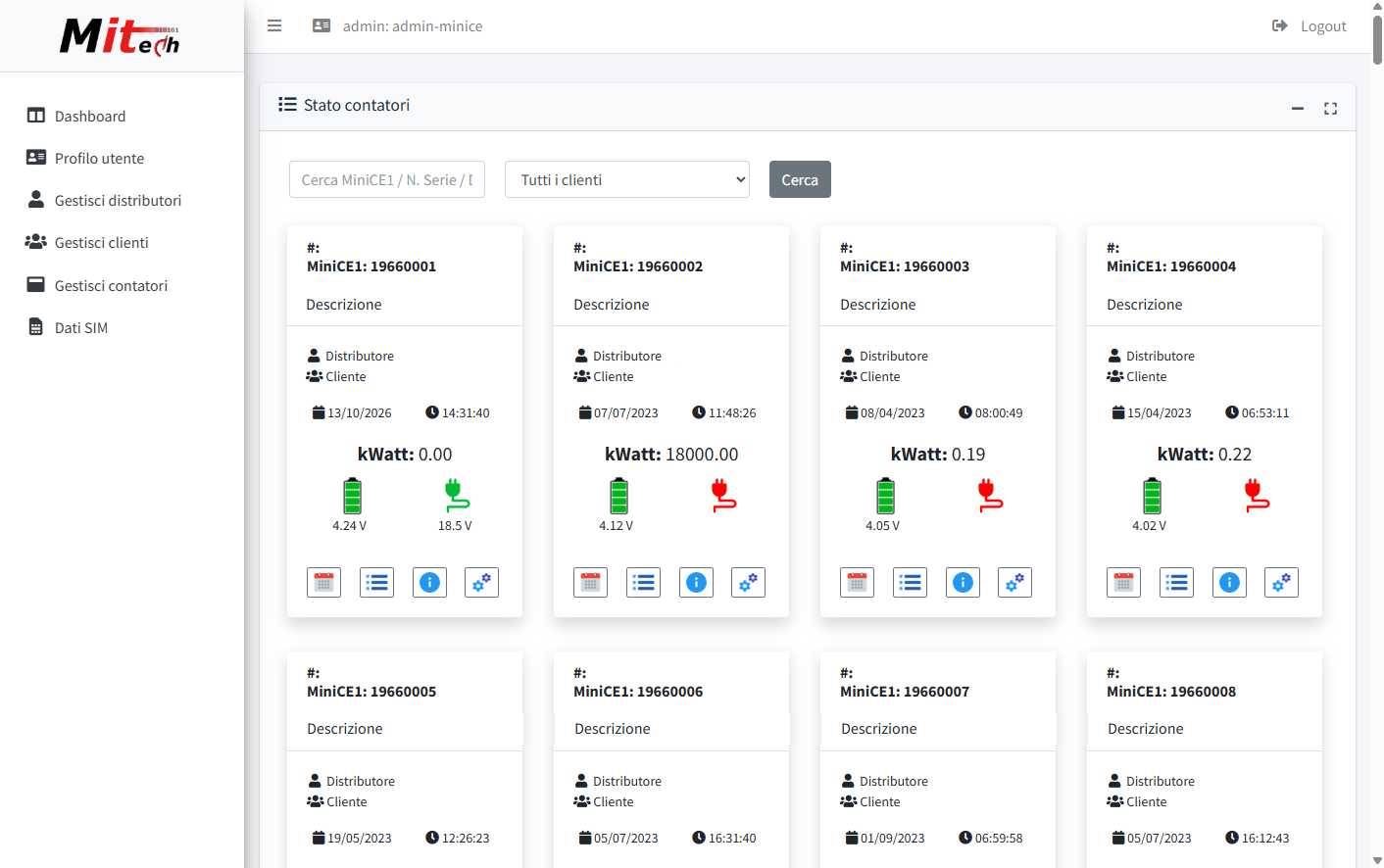Viewport: 1384px width, 868px height.
Task: Click green power plug icon on 19660001
Action: point(456,496)
